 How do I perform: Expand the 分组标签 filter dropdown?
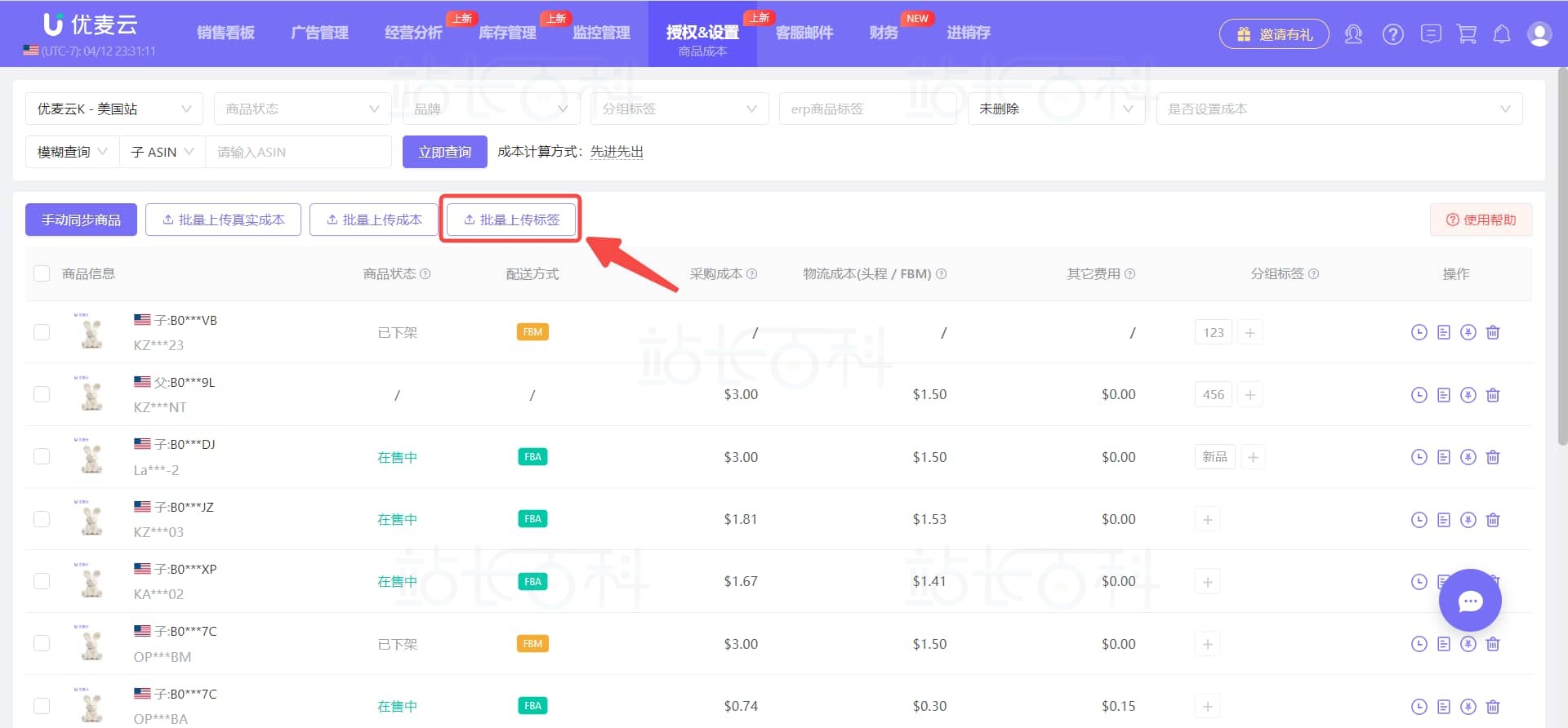click(x=679, y=109)
